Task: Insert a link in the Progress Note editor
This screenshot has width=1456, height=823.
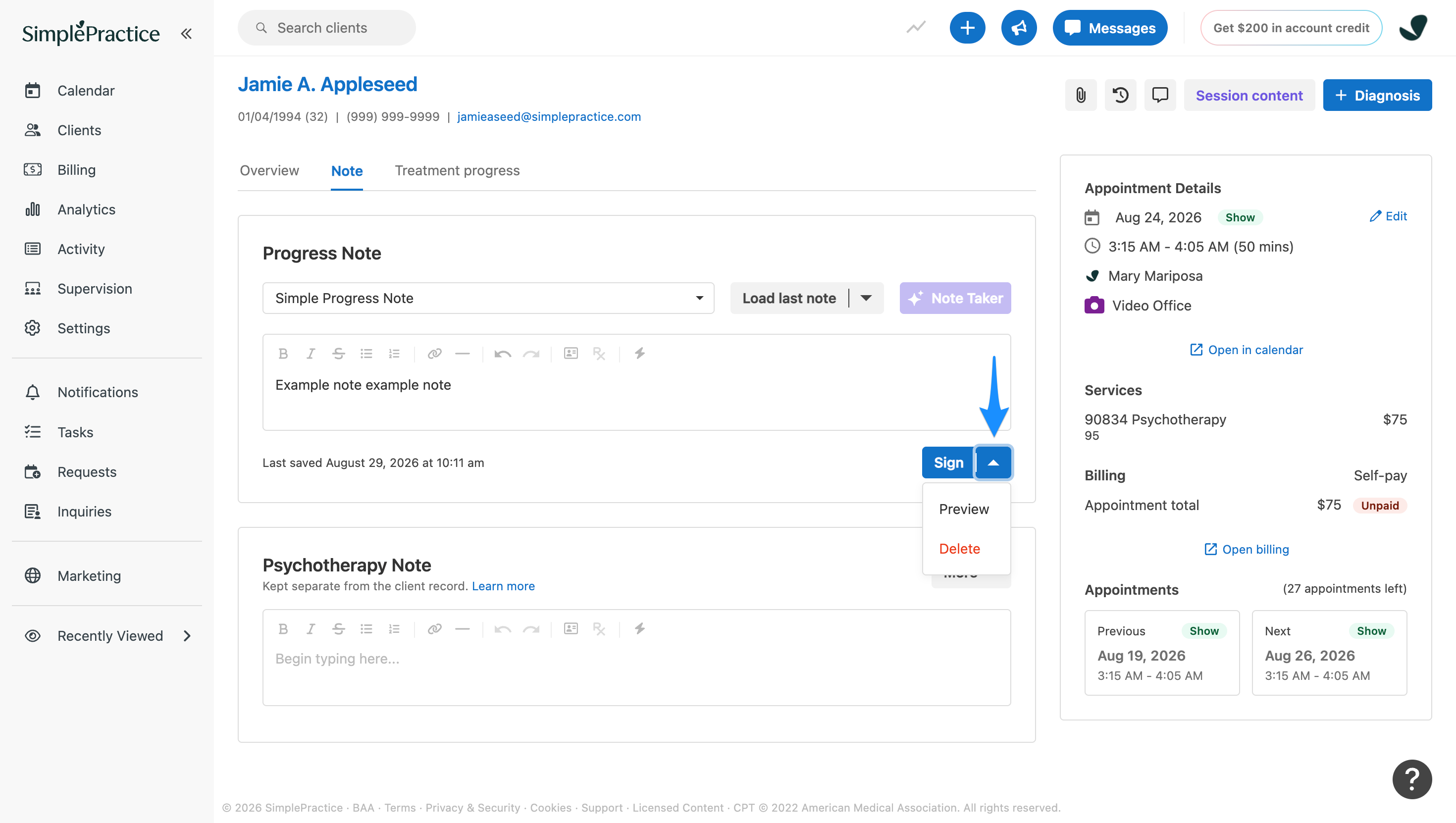Action: point(434,353)
